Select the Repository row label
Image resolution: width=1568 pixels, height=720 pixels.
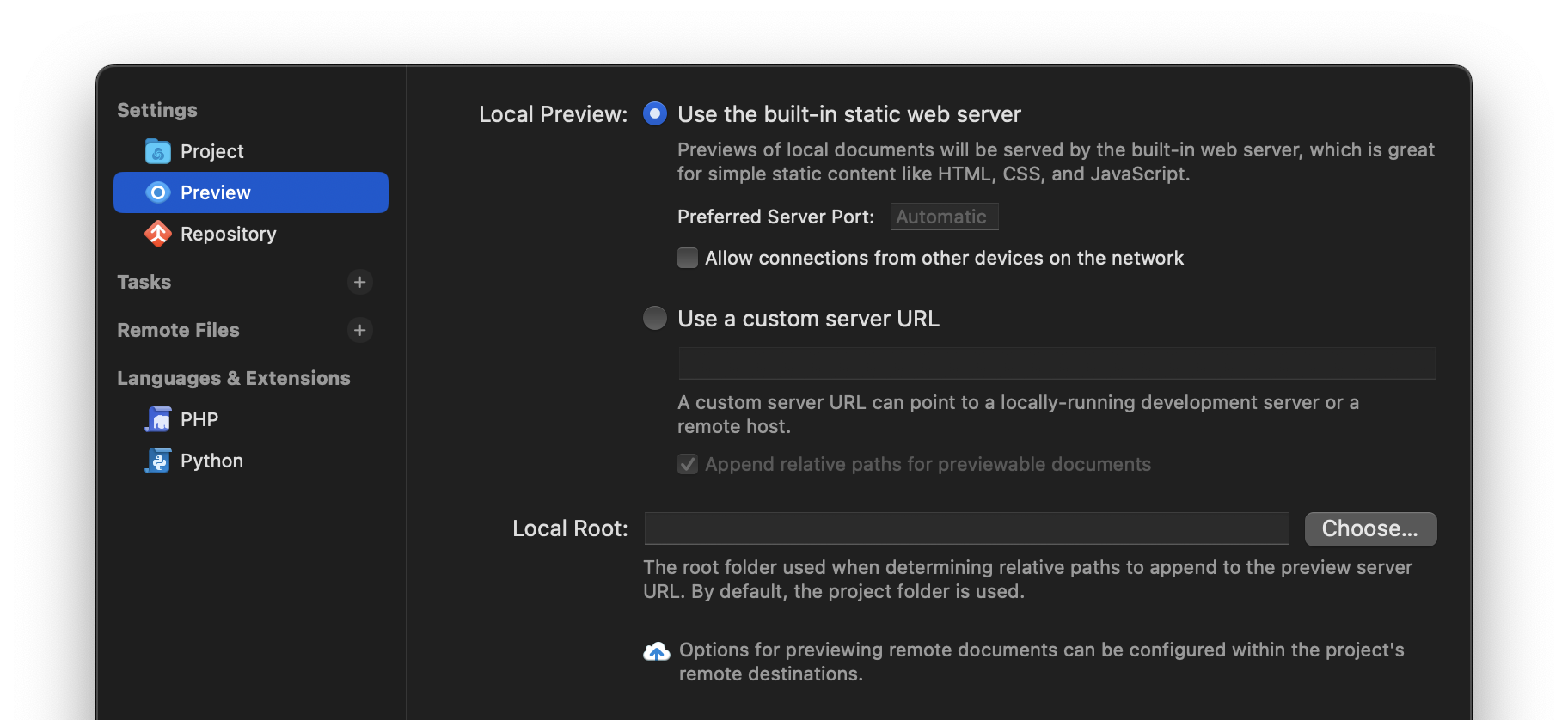tap(229, 234)
